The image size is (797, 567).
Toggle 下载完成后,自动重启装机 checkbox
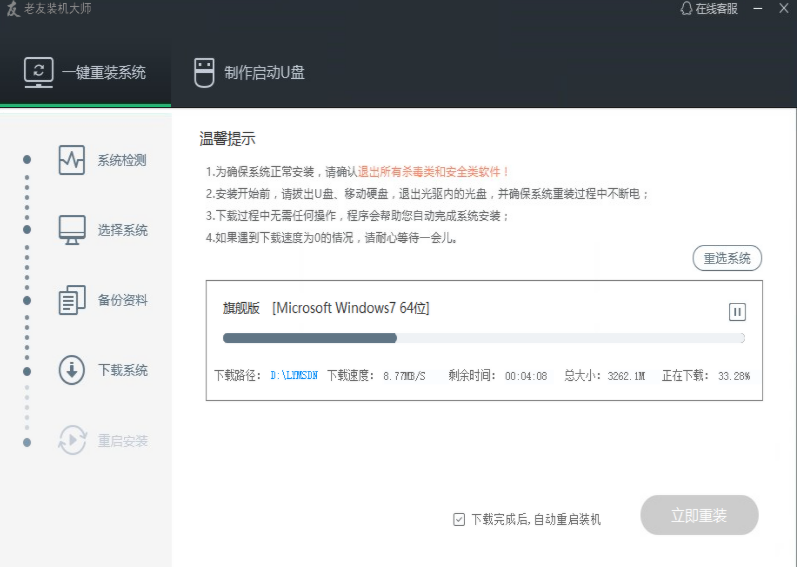(459, 519)
